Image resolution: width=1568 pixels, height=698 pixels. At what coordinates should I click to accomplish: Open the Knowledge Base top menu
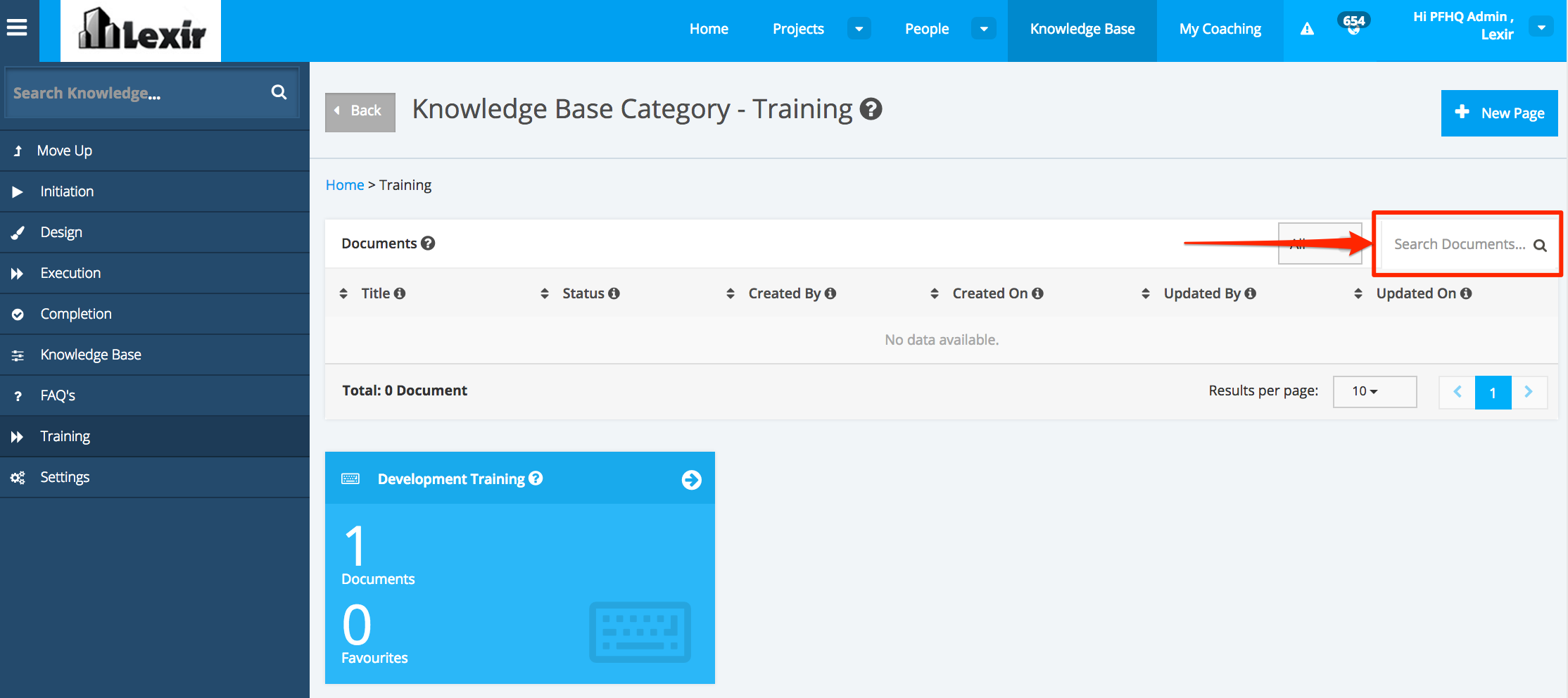1082,29
